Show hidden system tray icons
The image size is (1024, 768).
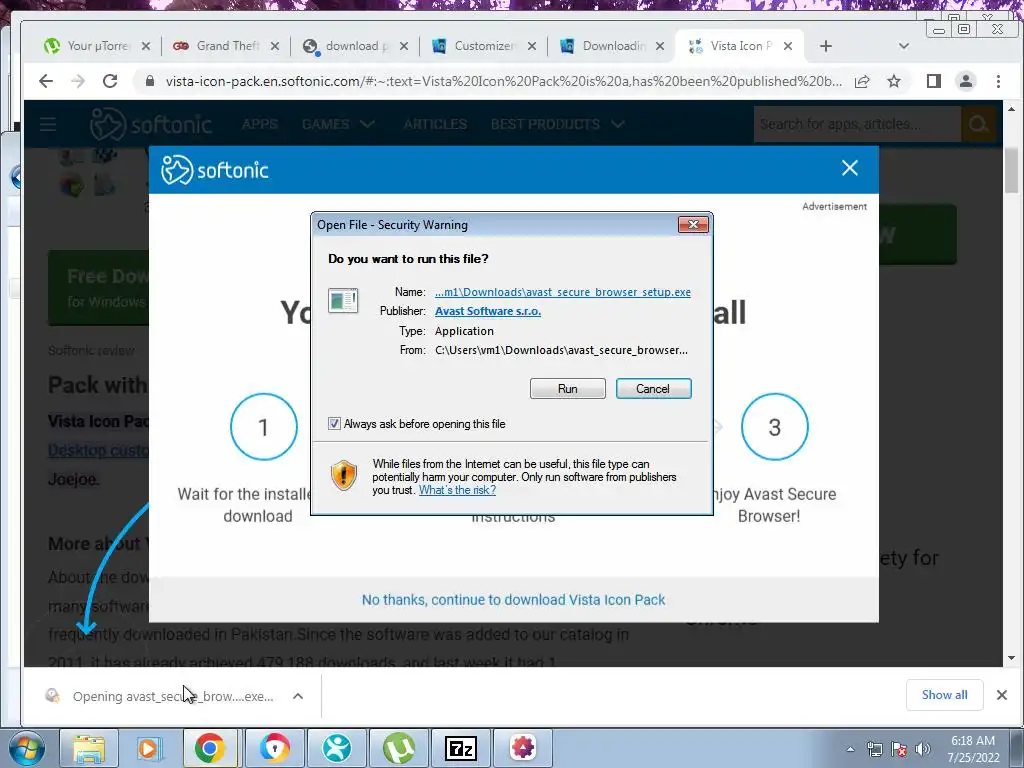tap(850, 749)
